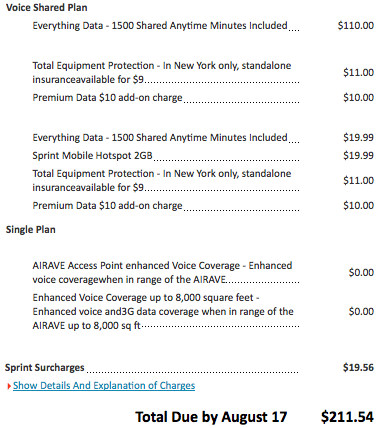Click the Sprint Surcharges label
The image size is (387, 428).
tap(45, 368)
